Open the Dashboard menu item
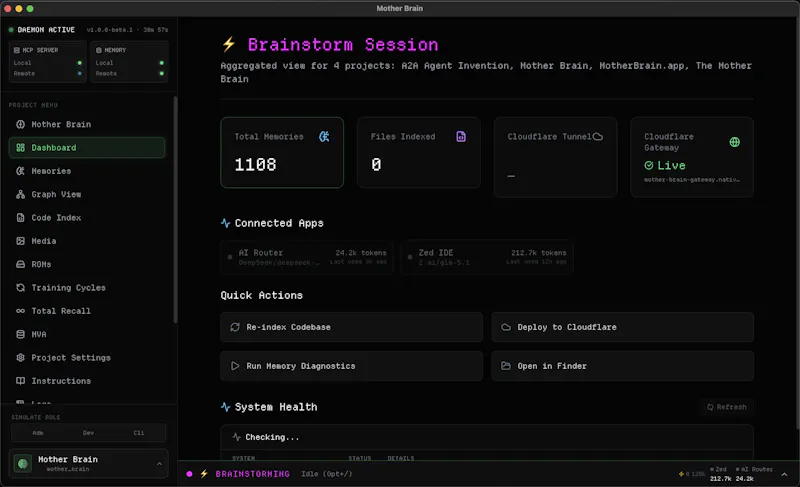 click(x=87, y=147)
